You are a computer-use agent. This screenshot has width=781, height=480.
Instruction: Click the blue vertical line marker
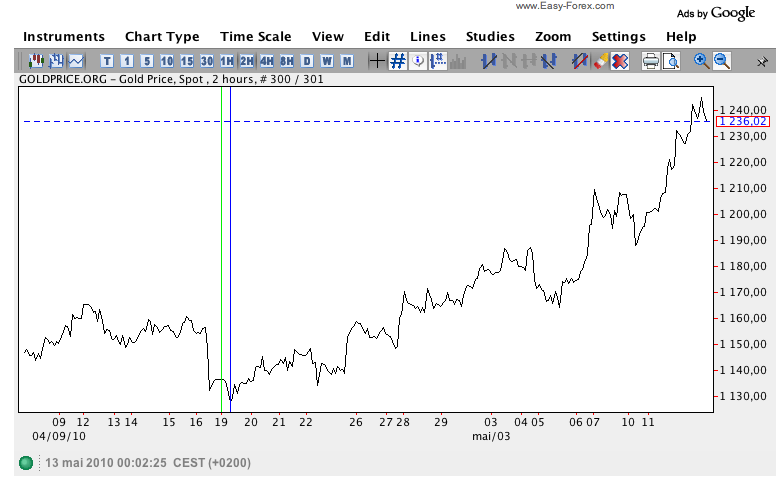pyautogui.click(x=230, y=250)
